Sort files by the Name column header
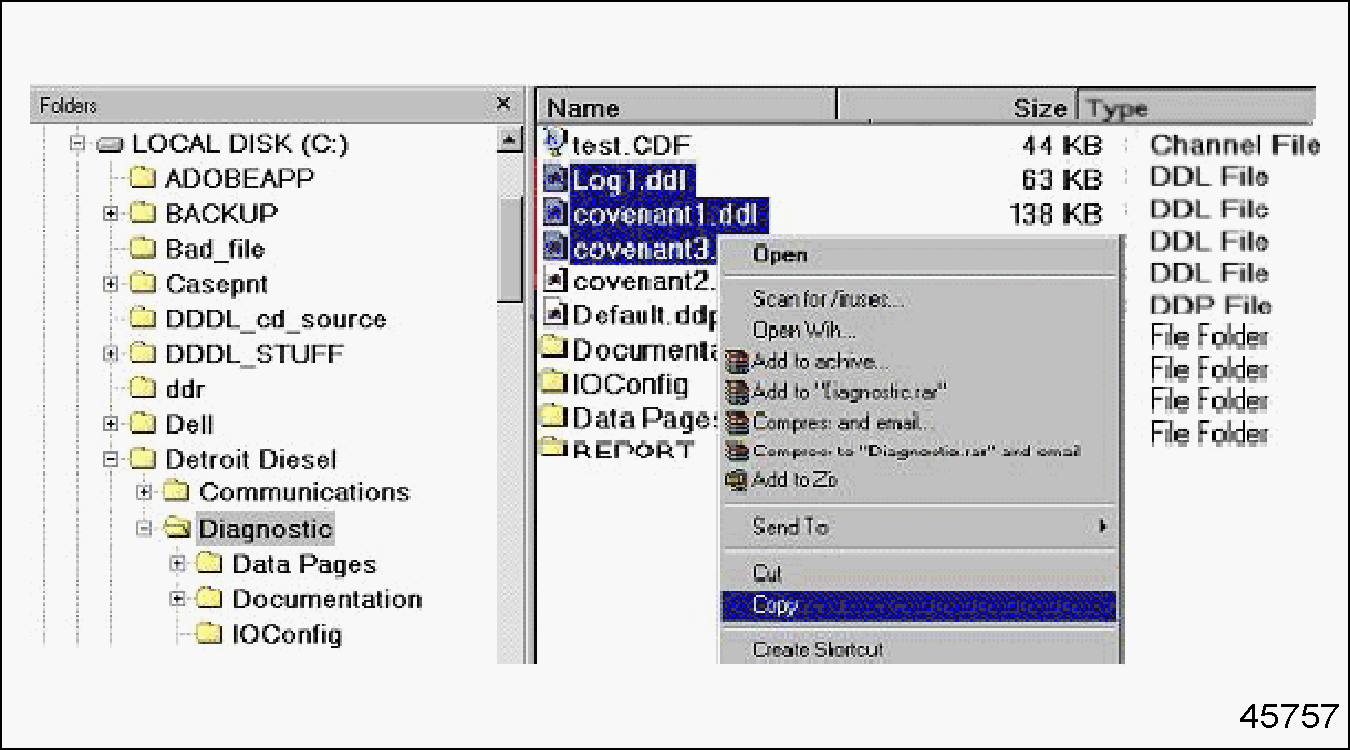 (x=685, y=108)
